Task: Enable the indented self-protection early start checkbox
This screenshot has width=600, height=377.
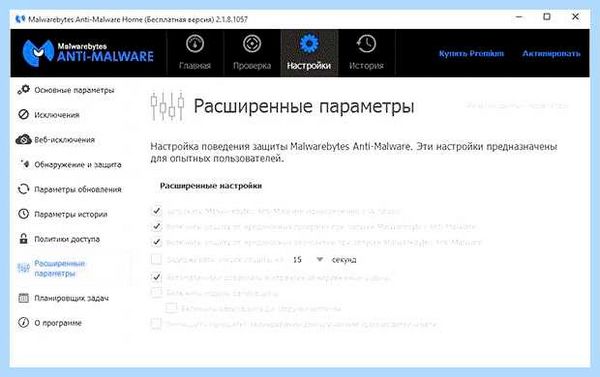Action: 171,308
